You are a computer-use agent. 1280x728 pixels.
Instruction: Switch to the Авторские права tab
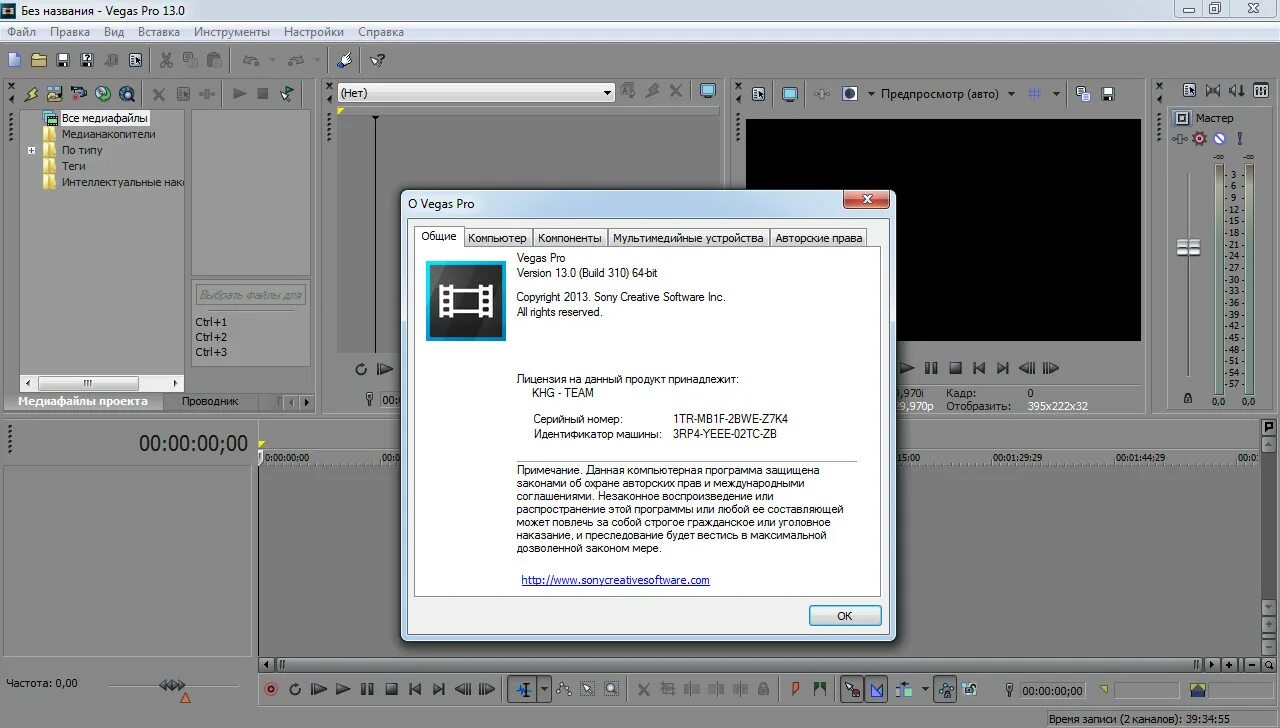coord(819,238)
